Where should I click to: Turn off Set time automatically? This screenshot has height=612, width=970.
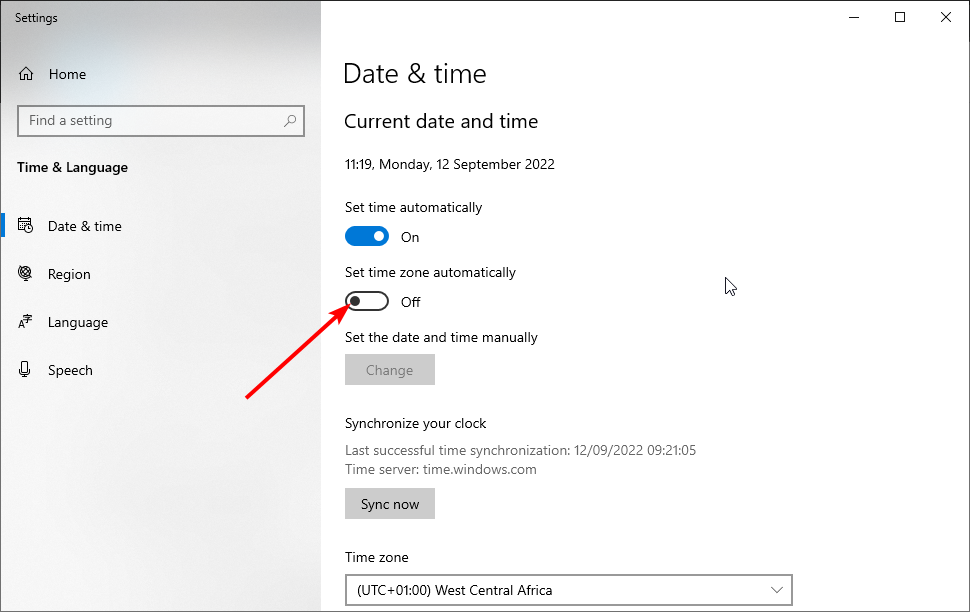(367, 236)
